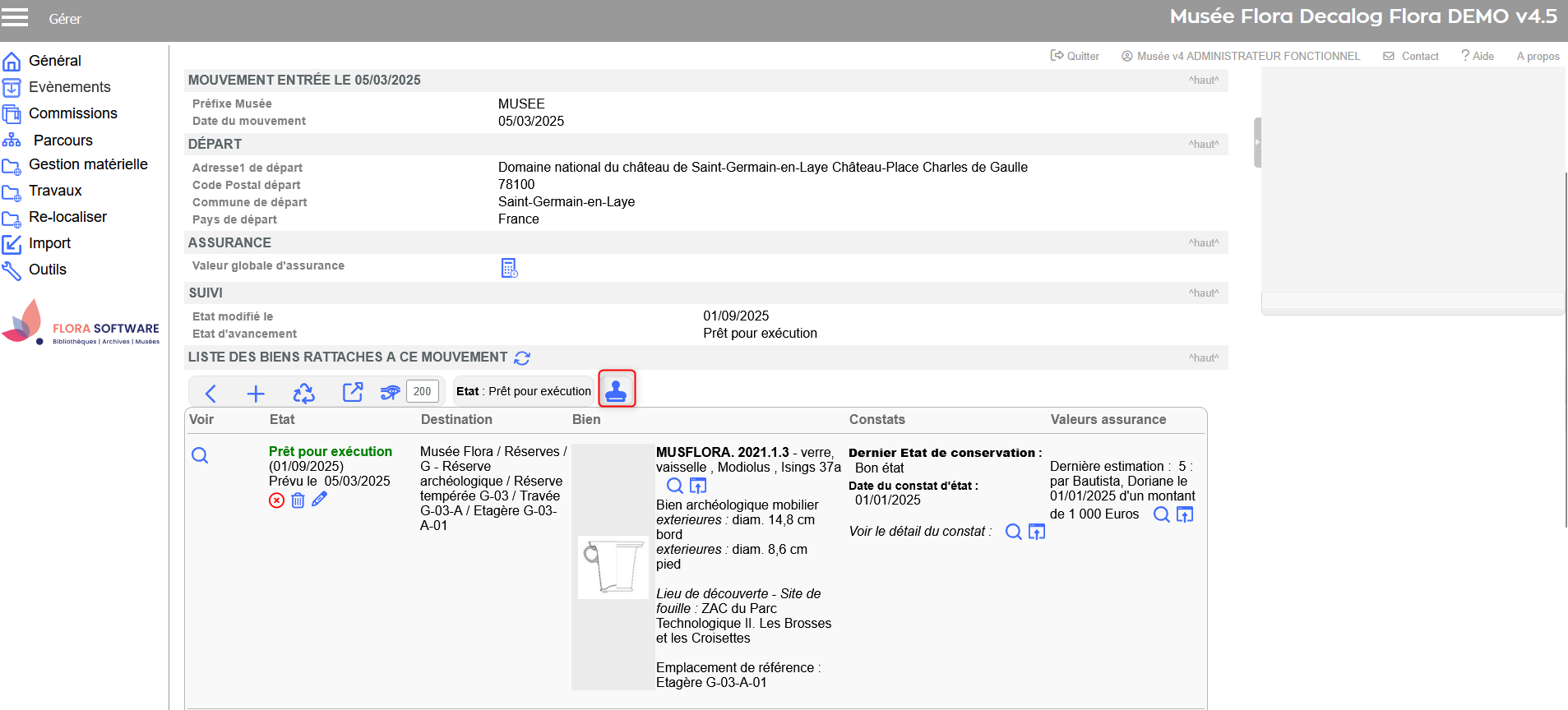Click the insurance value calculator icon
The height and width of the screenshot is (710, 1568).
(x=509, y=268)
